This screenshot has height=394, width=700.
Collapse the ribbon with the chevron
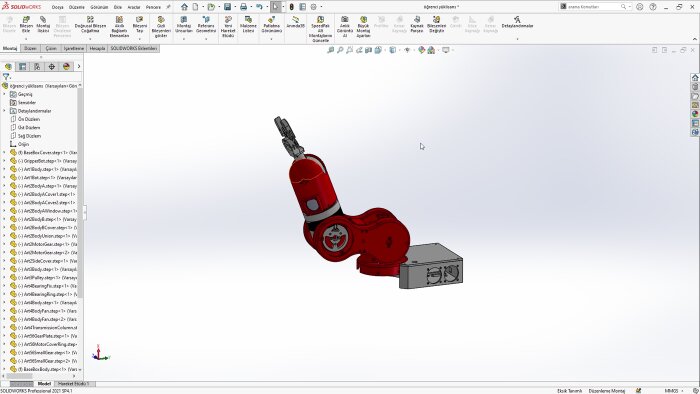pyautogui.click(x=694, y=39)
